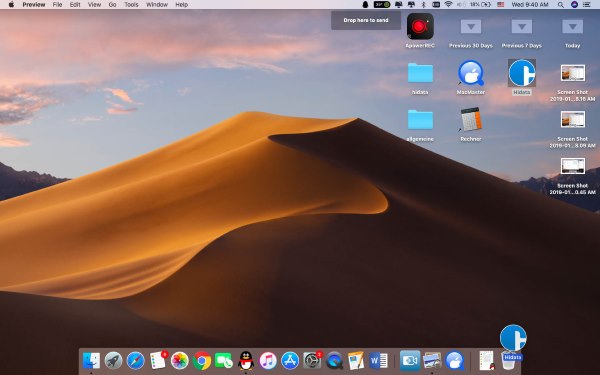This screenshot has width=600, height=375.
Task: Open the Edit menu
Action: pyautogui.click(x=75, y=5)
